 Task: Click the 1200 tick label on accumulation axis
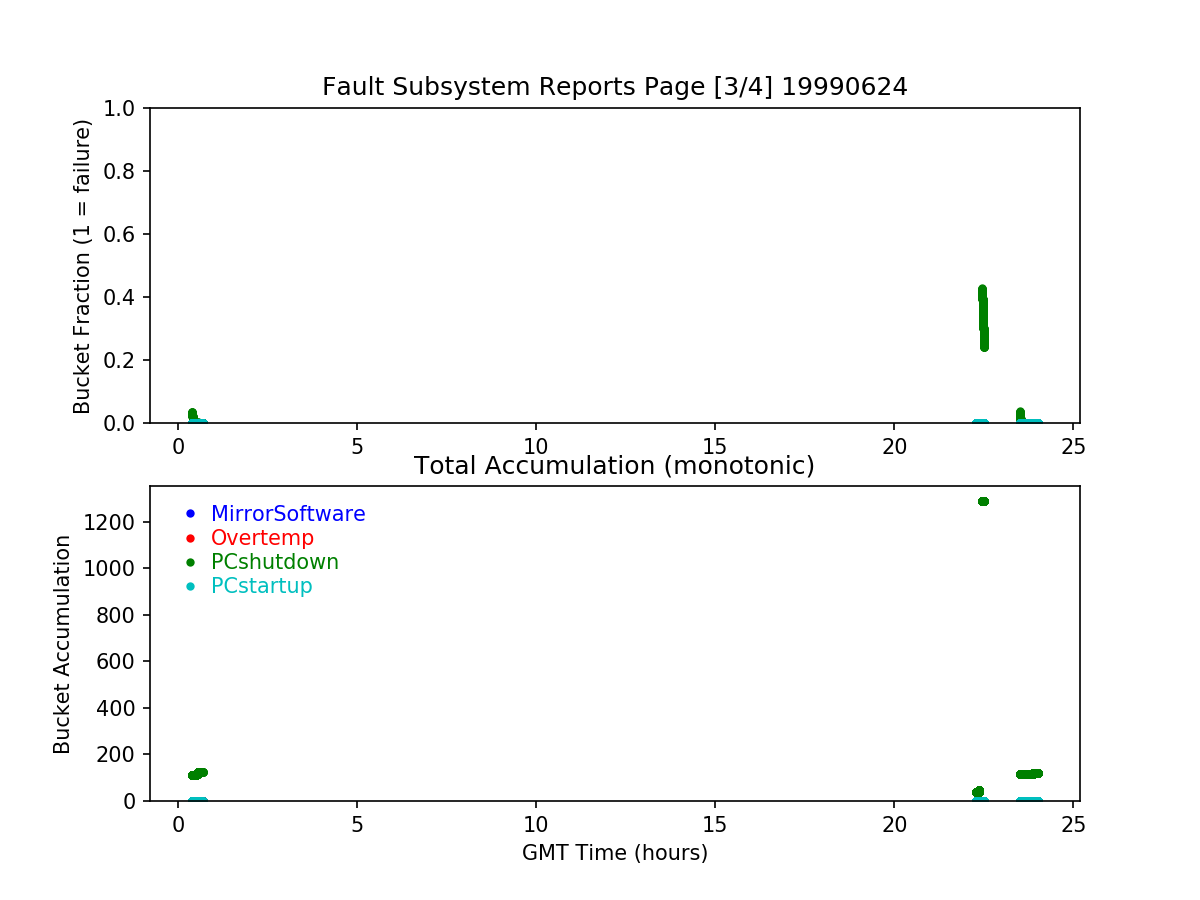(116, 522)
